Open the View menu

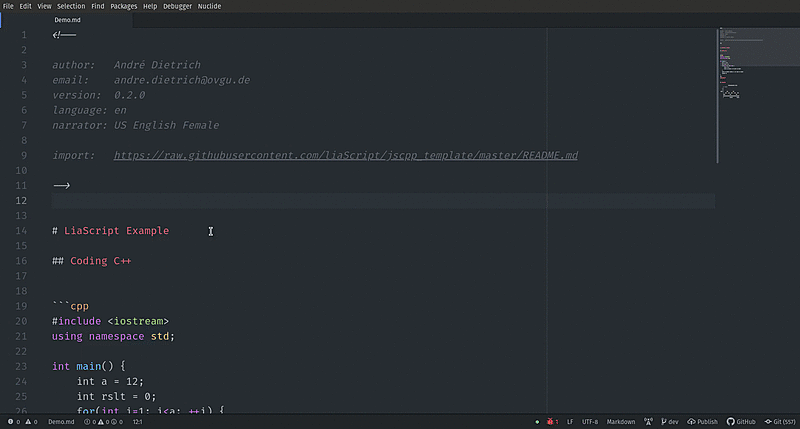(44, 6)
